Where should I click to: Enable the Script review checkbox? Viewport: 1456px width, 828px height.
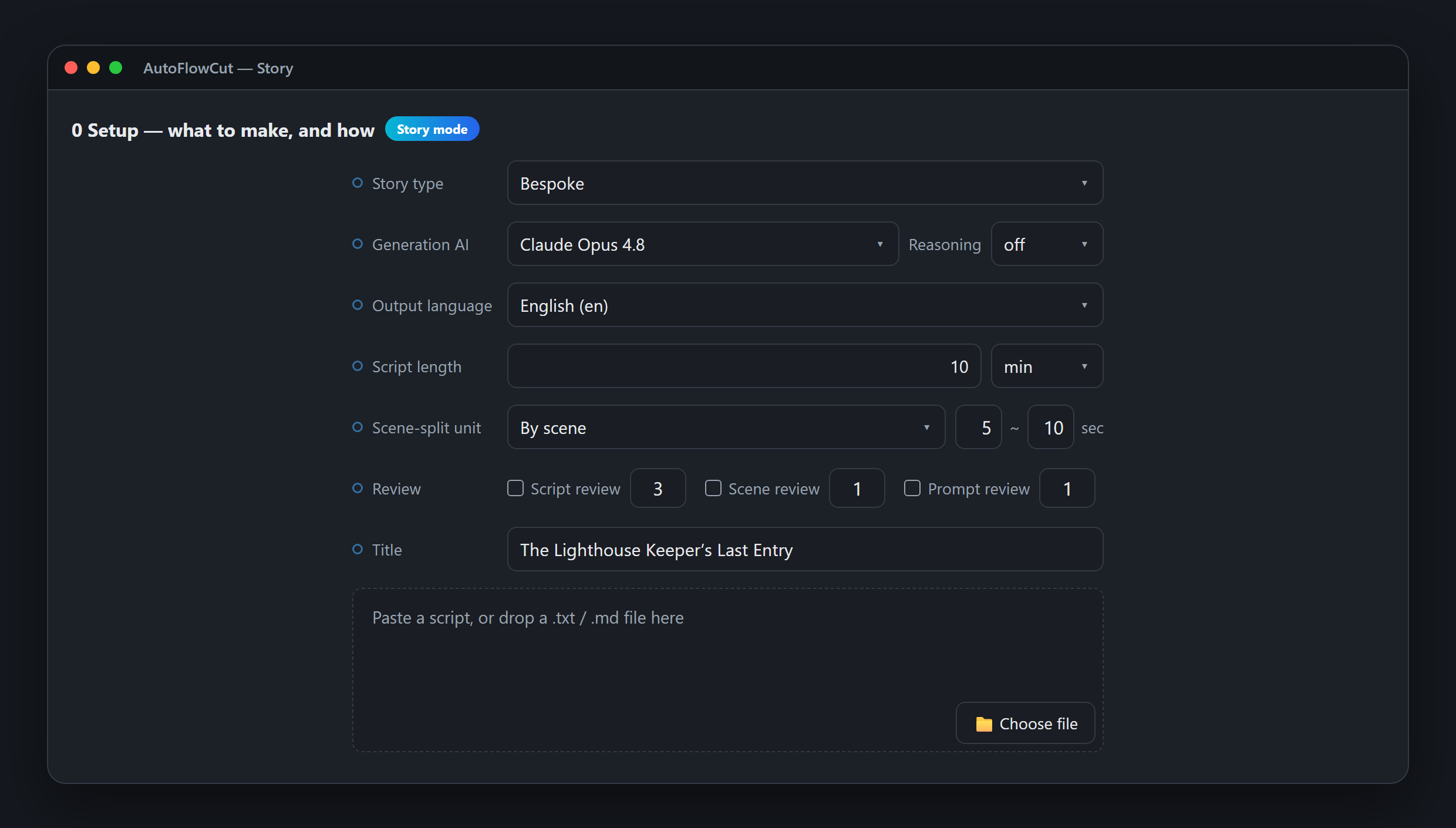(x=515, y=489)
